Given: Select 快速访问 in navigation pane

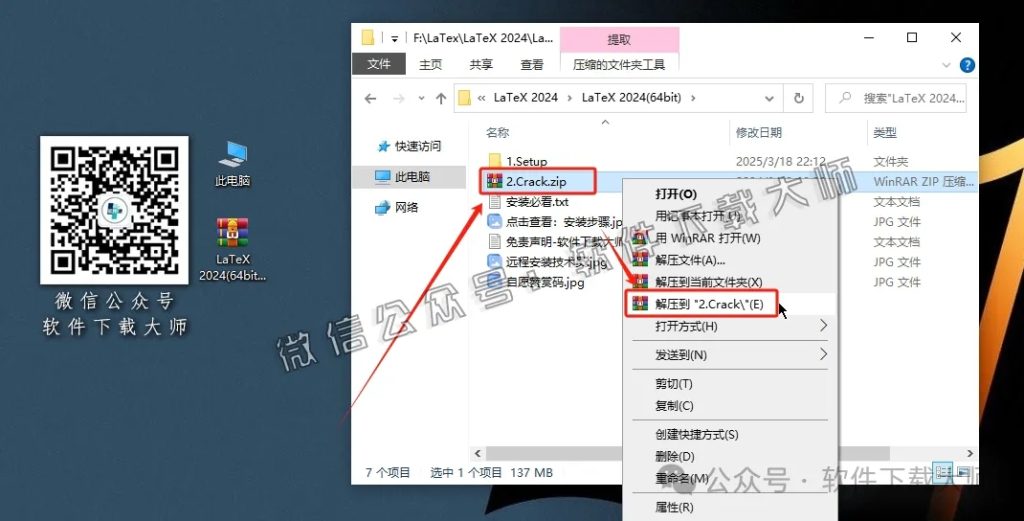Looking at the screenshot, I should (410, 146).
